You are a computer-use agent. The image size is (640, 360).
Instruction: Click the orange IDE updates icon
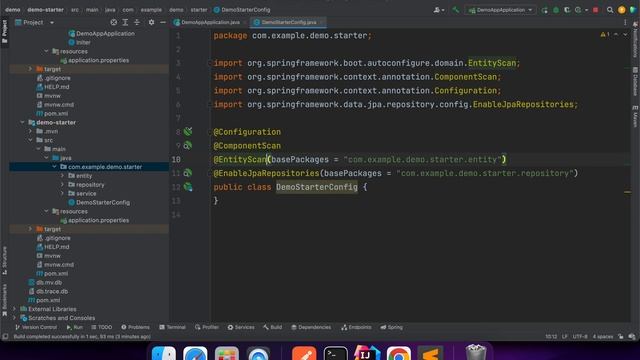(622, 10)
